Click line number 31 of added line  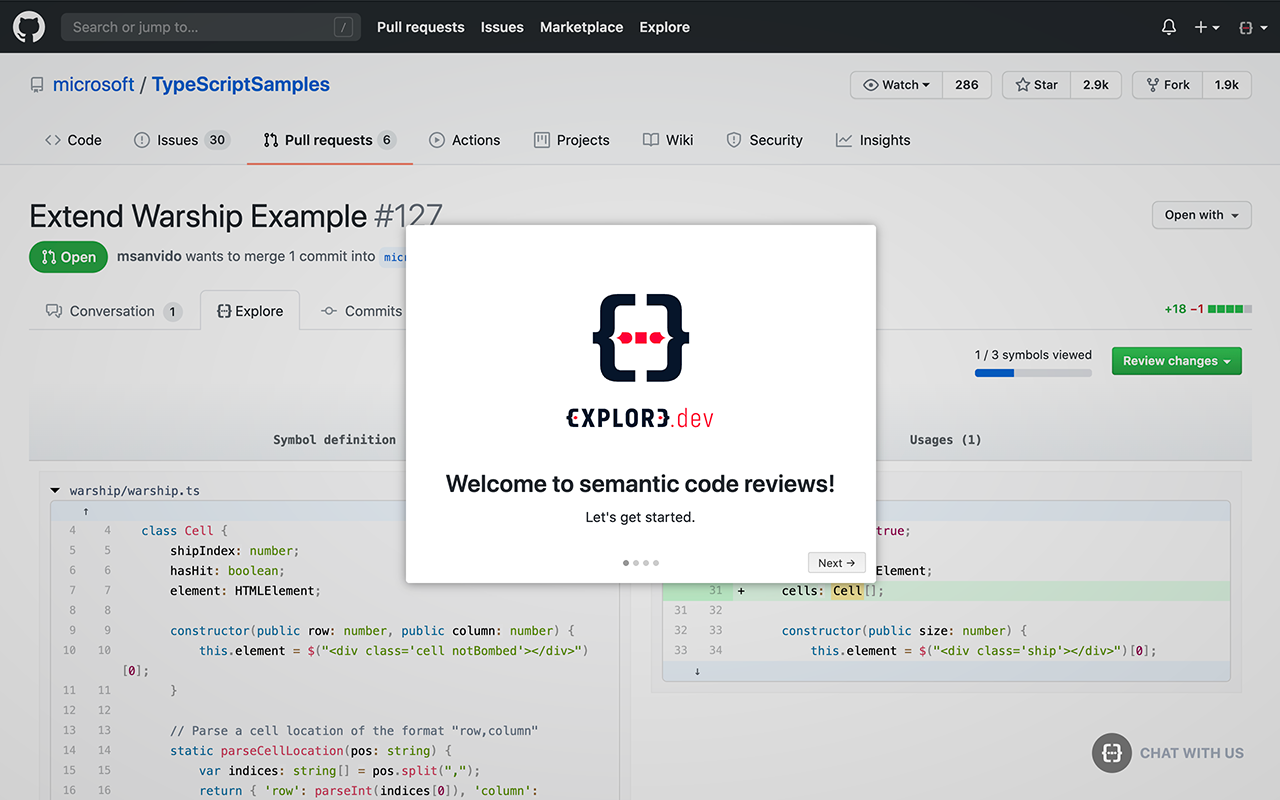point(715,591)
